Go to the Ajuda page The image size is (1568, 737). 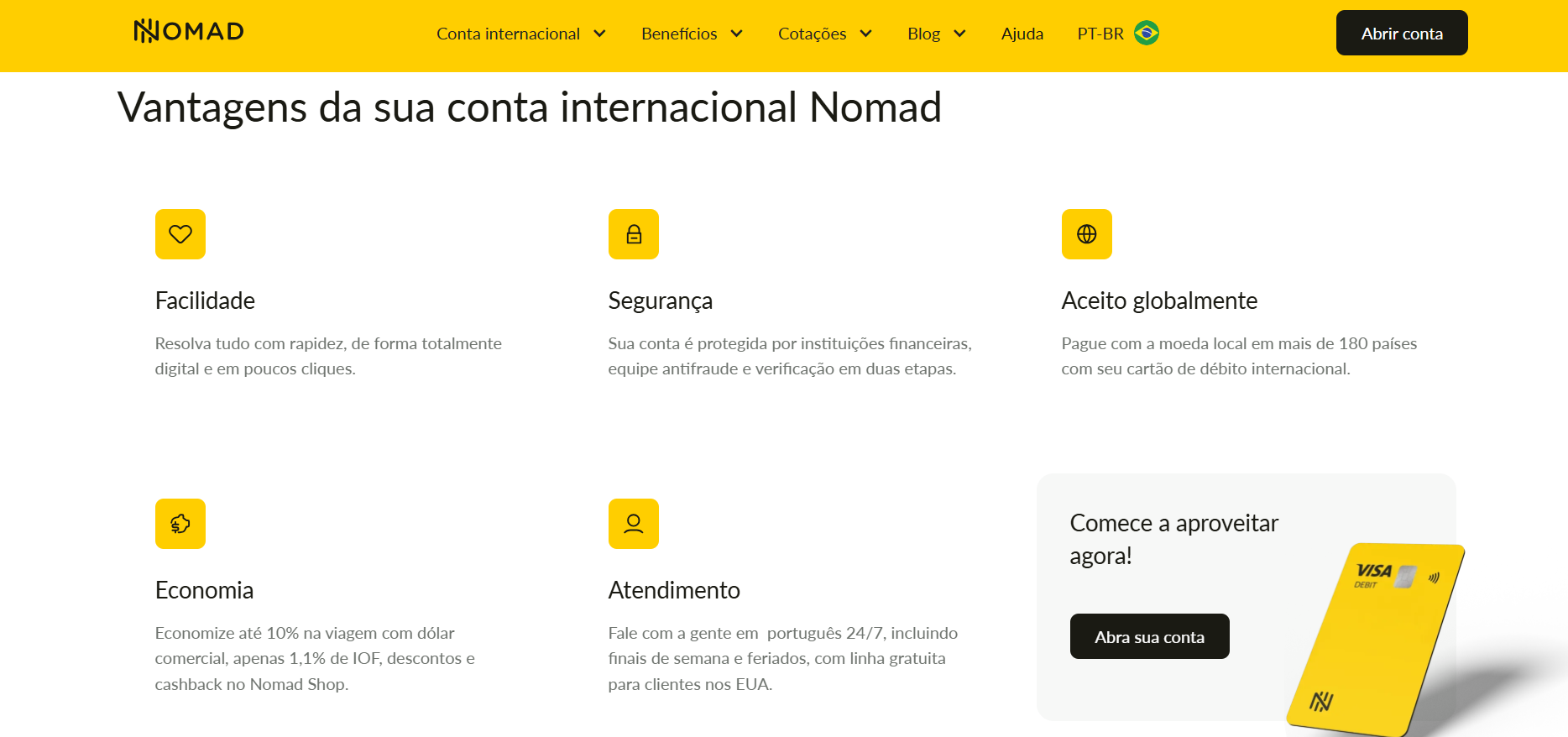pyautogui.click(x=1022, y=34)
